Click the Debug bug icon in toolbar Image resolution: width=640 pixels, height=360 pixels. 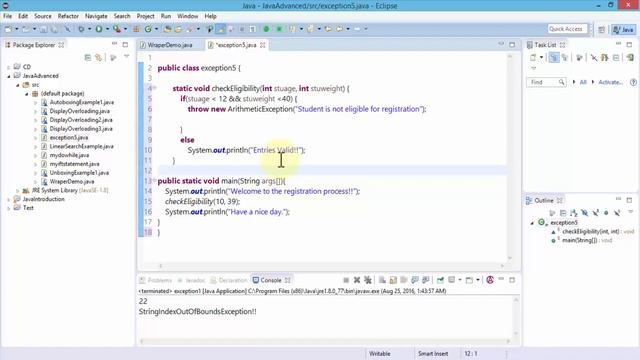(x=81, y=29)
